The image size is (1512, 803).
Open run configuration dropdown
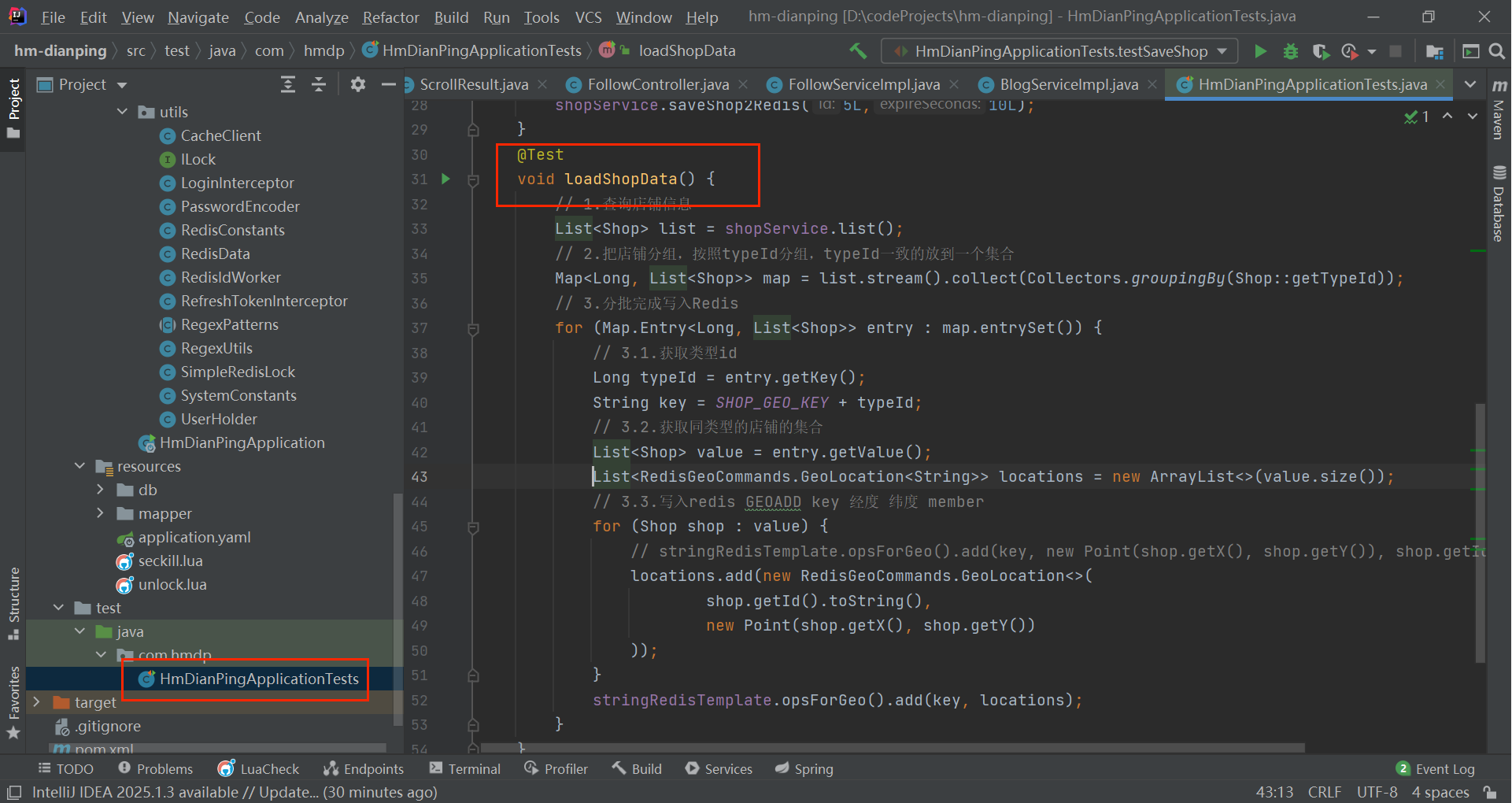click(x=1059, y=51)
